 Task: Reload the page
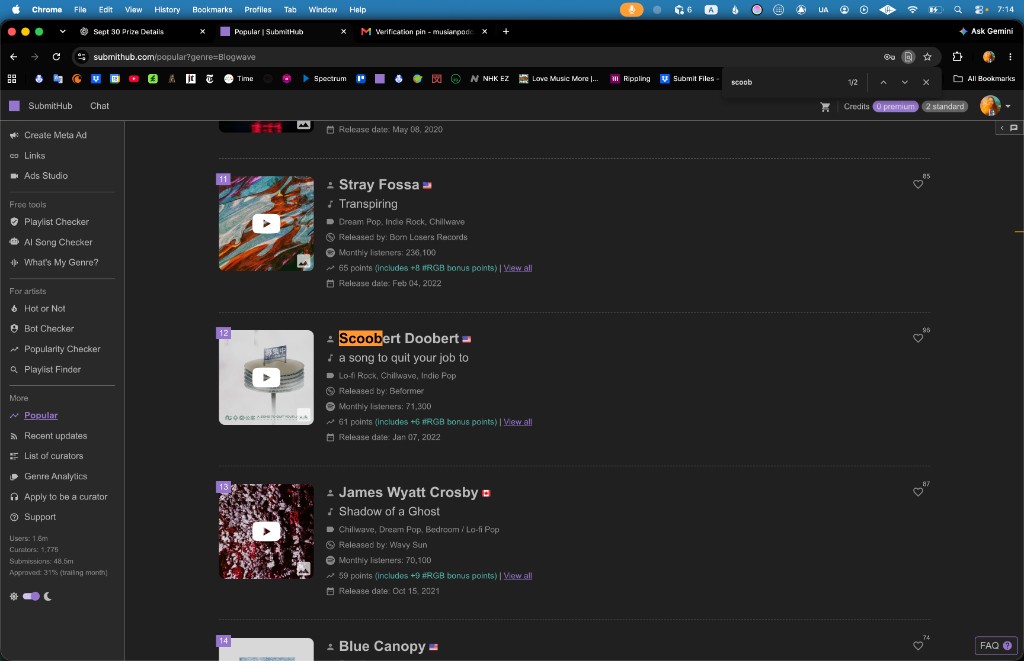tap(56, 57)
